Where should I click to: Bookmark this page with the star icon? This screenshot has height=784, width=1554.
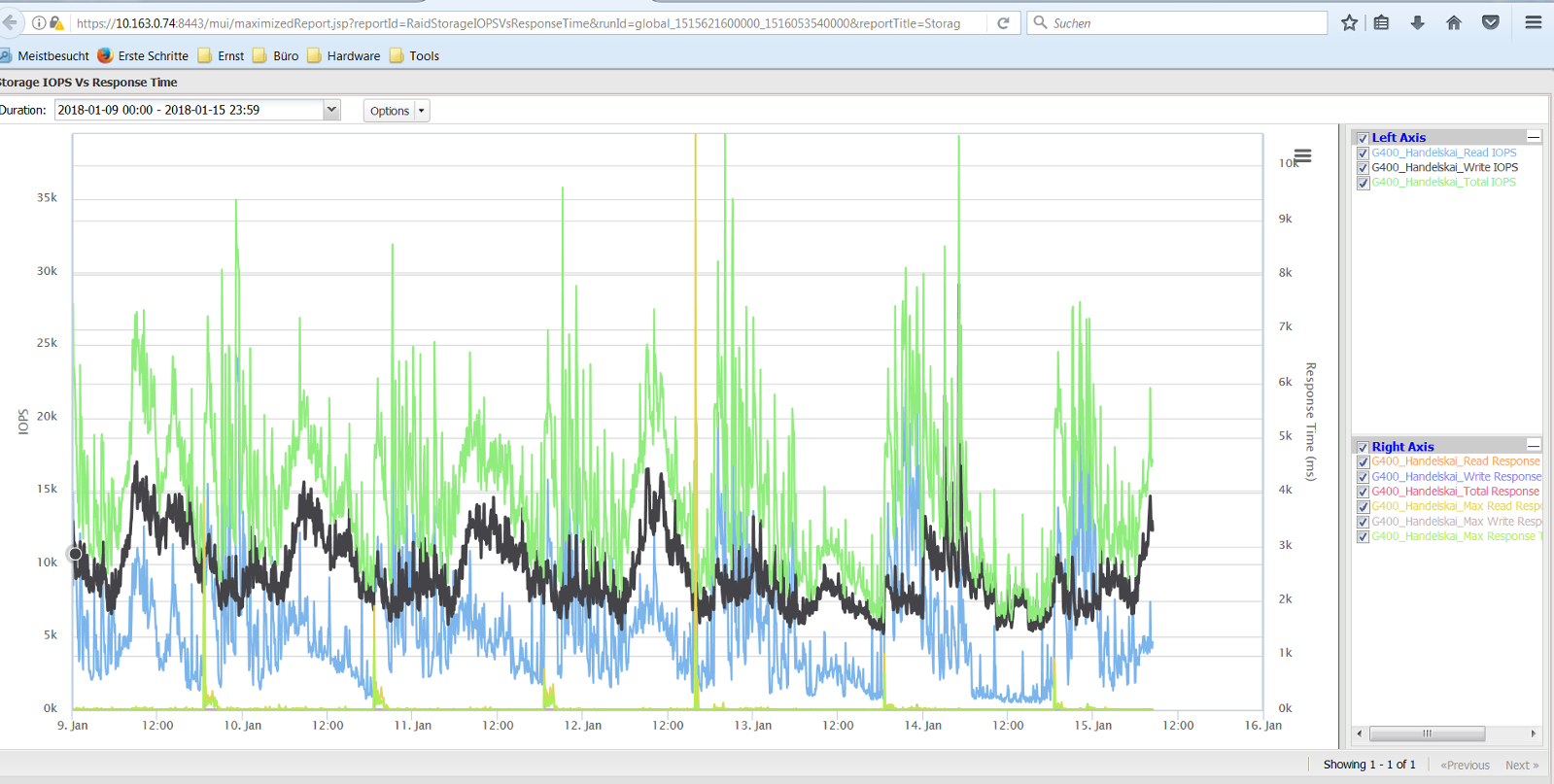1349,22
